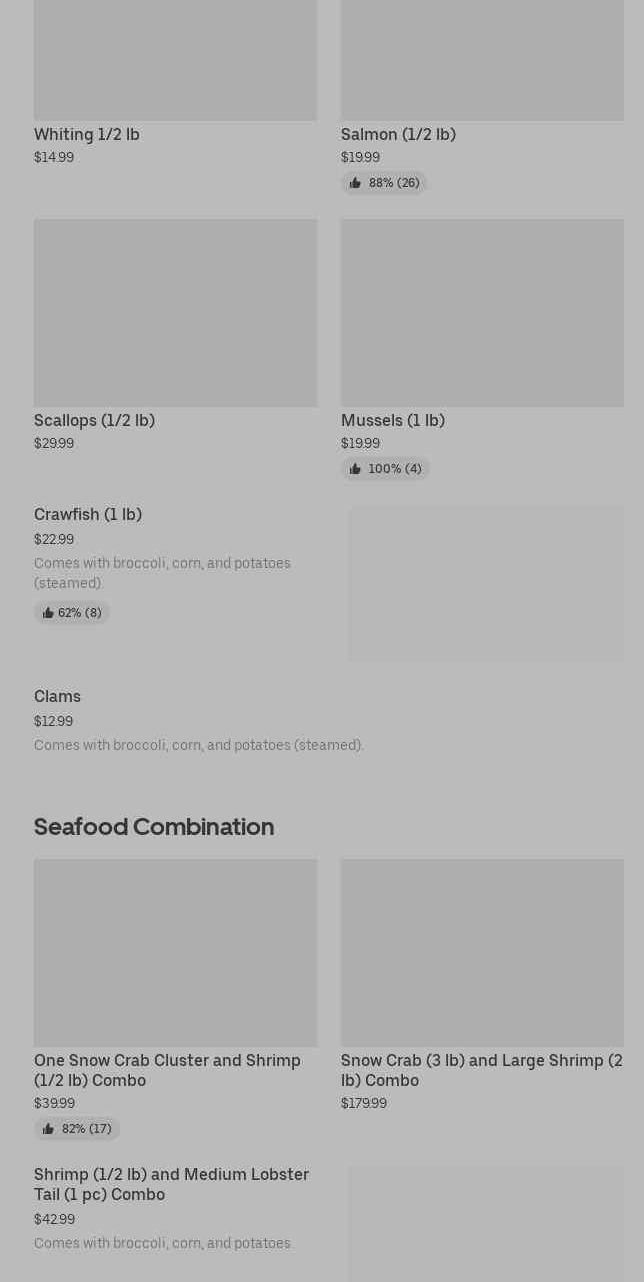The image size is (644, 1282).
Task: Open the Shrimp and Medium Lobster Tail Combo title
Action: [x=171, y=1184]
